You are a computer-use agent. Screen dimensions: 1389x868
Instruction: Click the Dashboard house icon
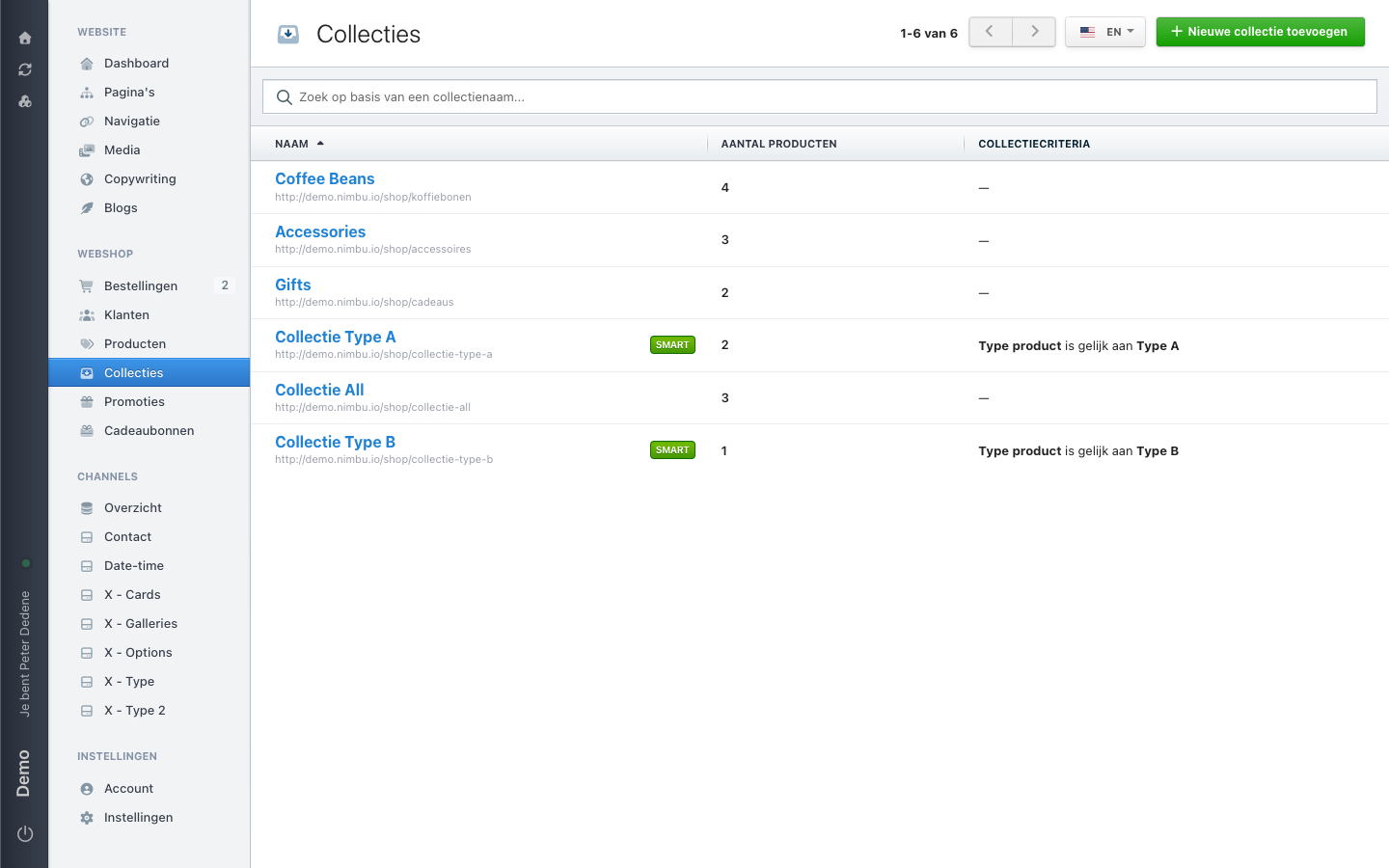[x=87, y=64]
